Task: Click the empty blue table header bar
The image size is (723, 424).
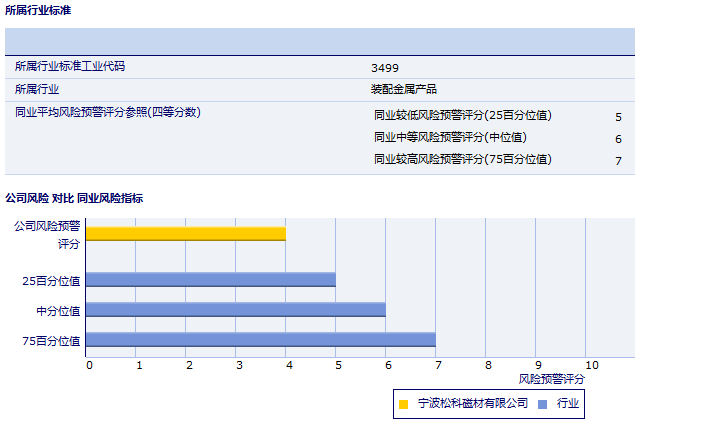Action: tap(320, 41)
